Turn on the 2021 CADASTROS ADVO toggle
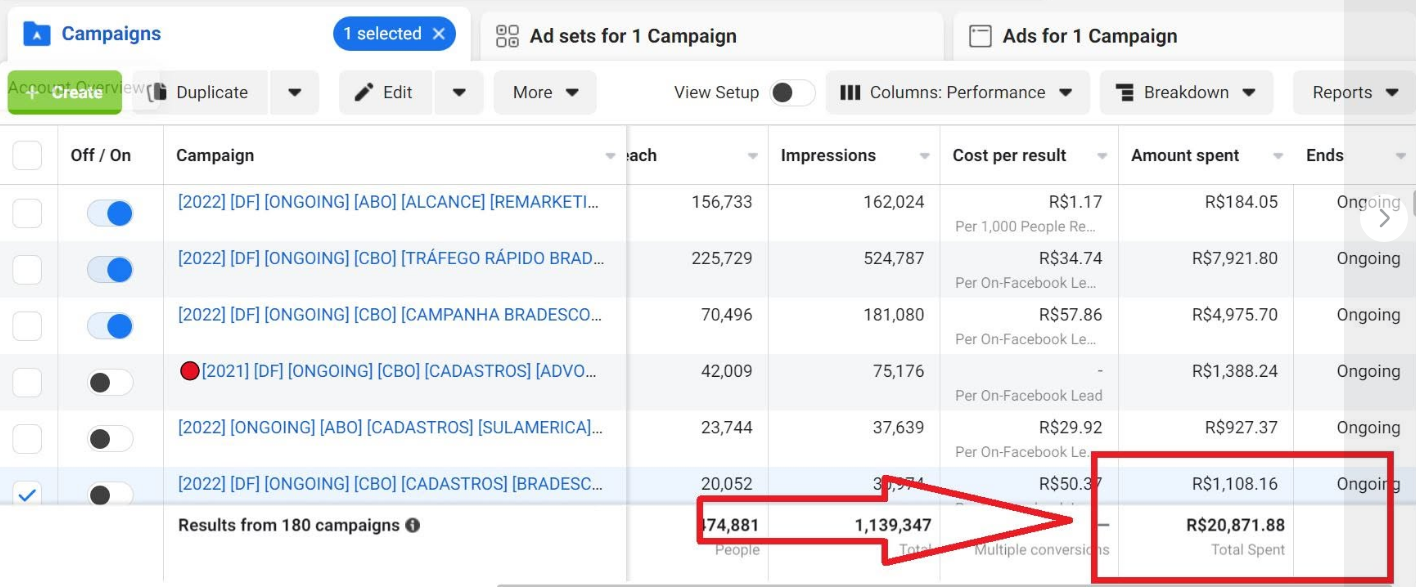 (110, 382)
